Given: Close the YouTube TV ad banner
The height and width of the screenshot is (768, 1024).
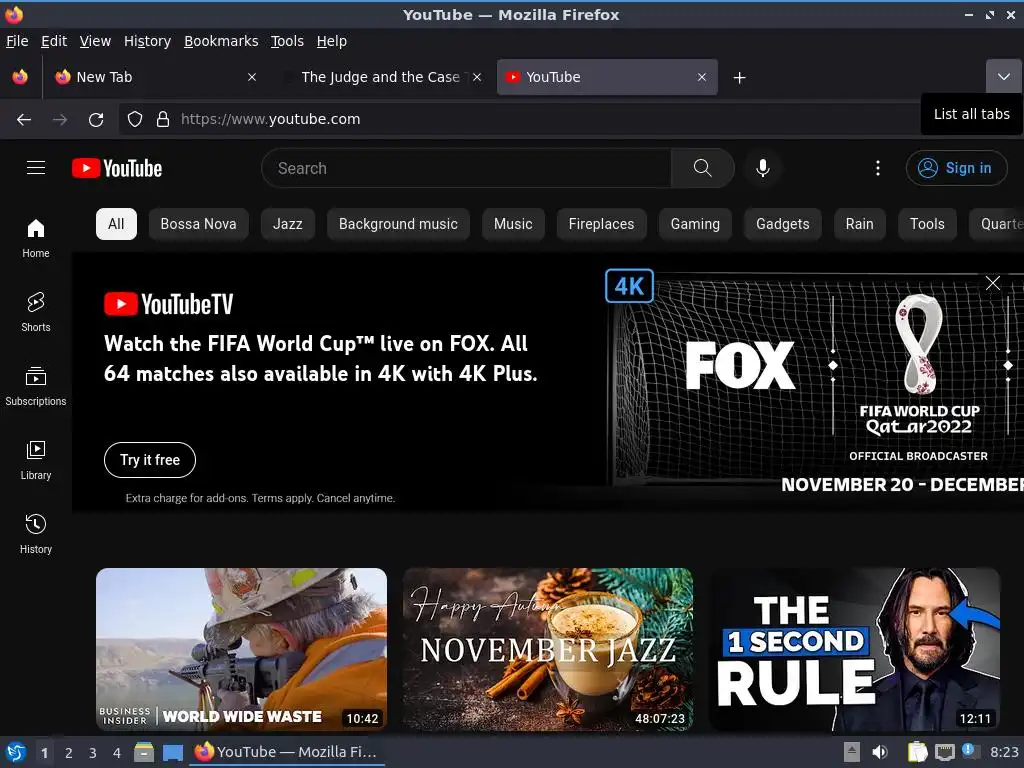Looking at the screenshot, I should (x=993, y=283).
